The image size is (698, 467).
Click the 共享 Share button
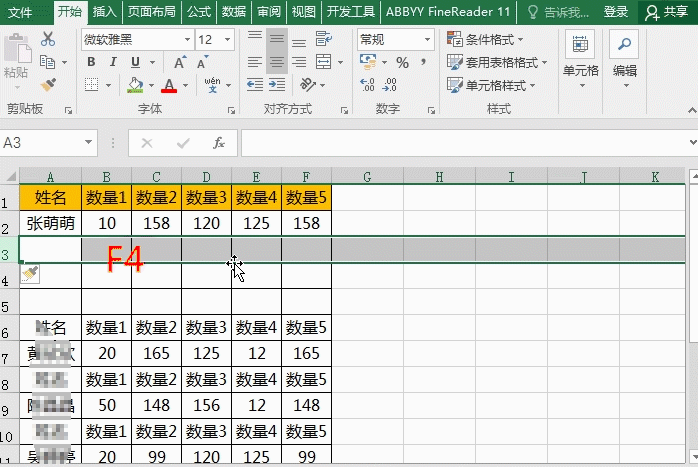(666, 12)
